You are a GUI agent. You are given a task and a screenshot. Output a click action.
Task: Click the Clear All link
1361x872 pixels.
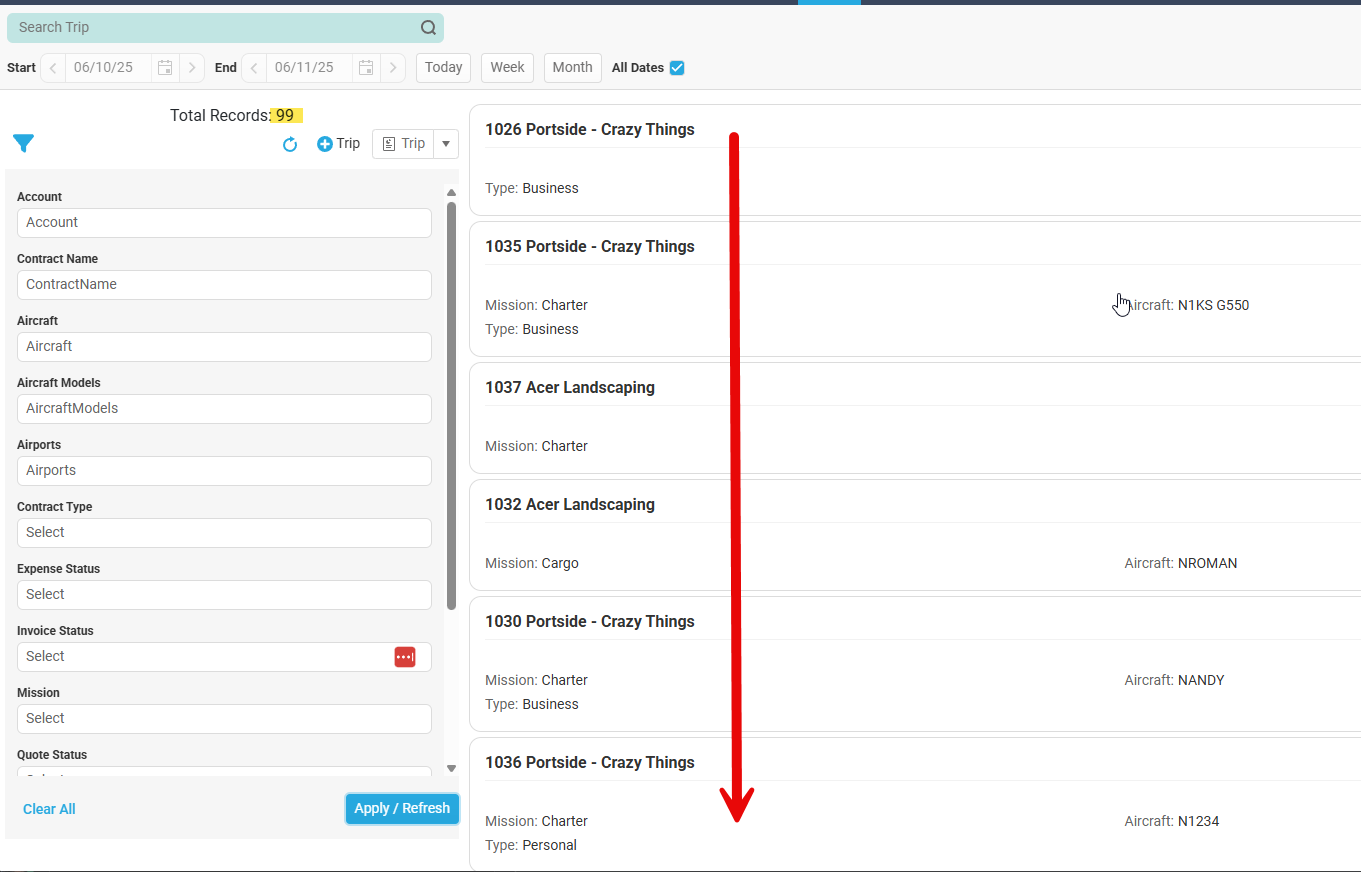point(49,809)
